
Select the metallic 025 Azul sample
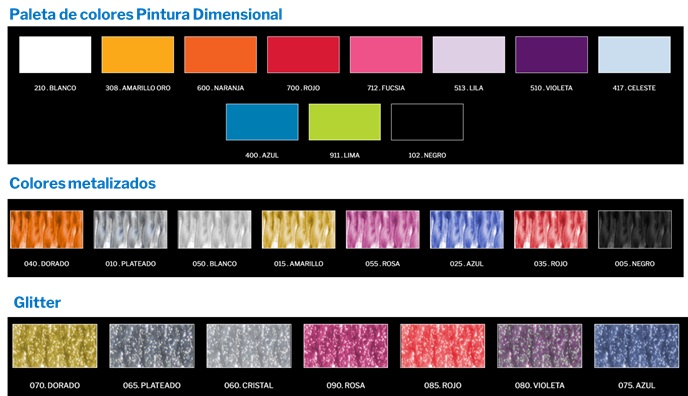(x=467, y=229)
